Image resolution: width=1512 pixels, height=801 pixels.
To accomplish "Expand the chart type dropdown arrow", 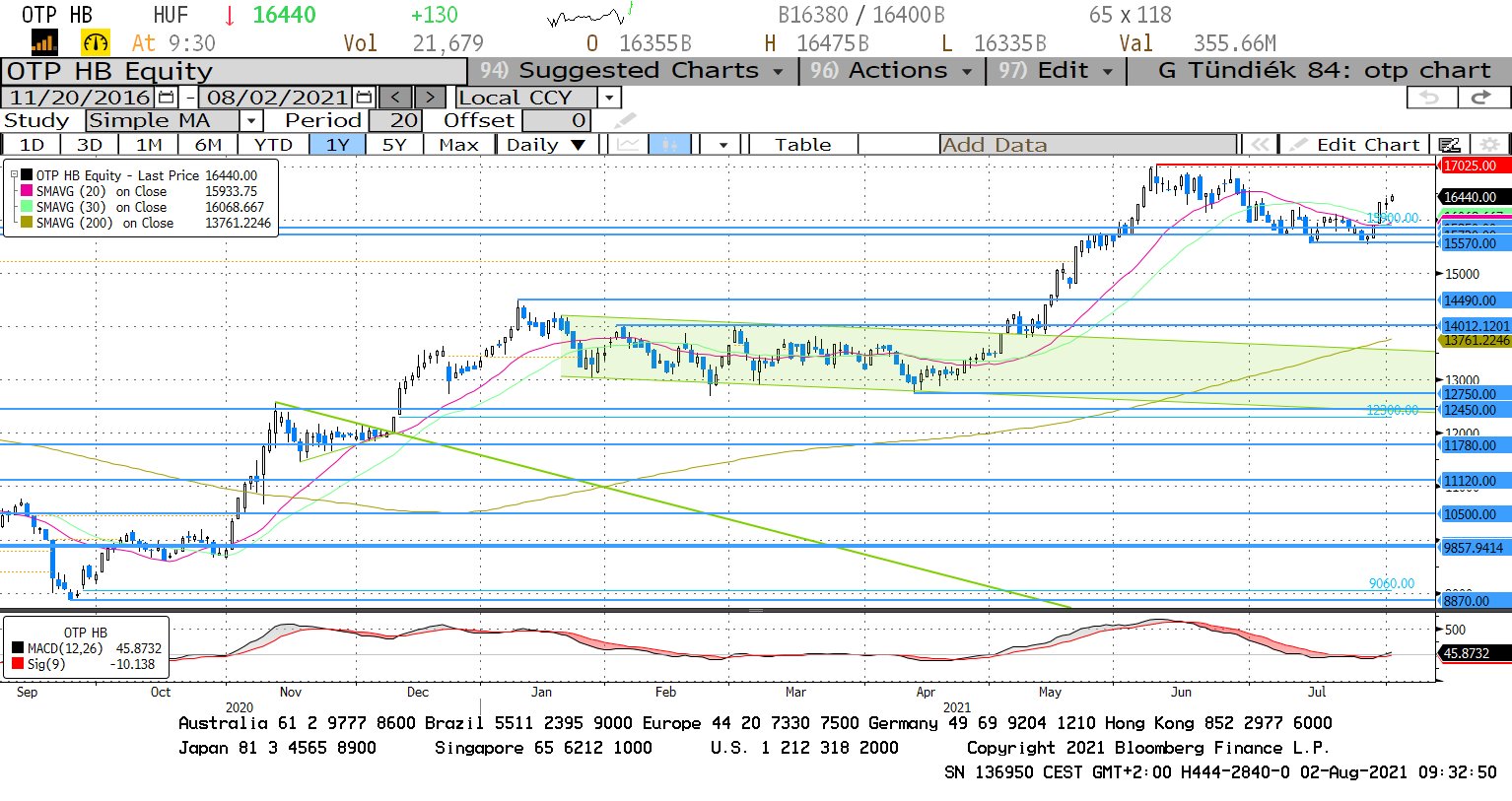I will pyautogui.click(x=723, y=145).
